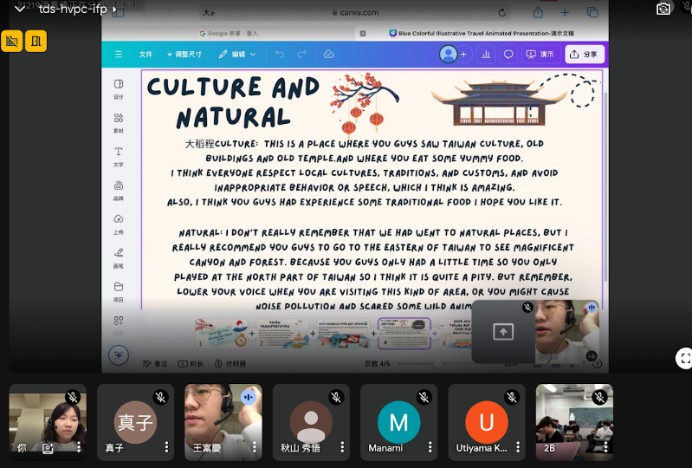This screenshot has width=692, height=468.
Task: Click the cloud save status icon
Action: click(x=329, y=54)
